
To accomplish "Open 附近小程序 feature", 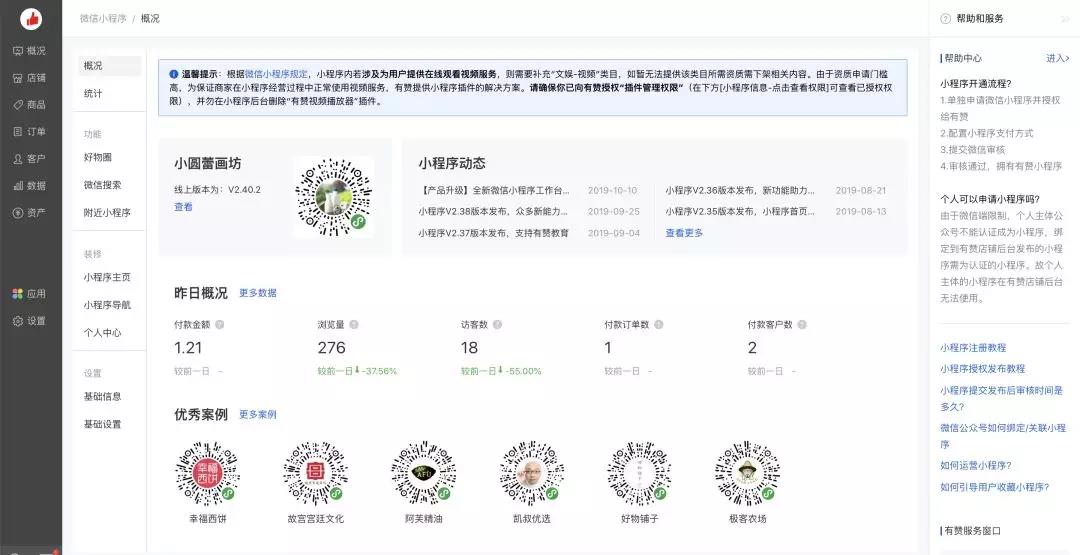I will pos(107,213).
